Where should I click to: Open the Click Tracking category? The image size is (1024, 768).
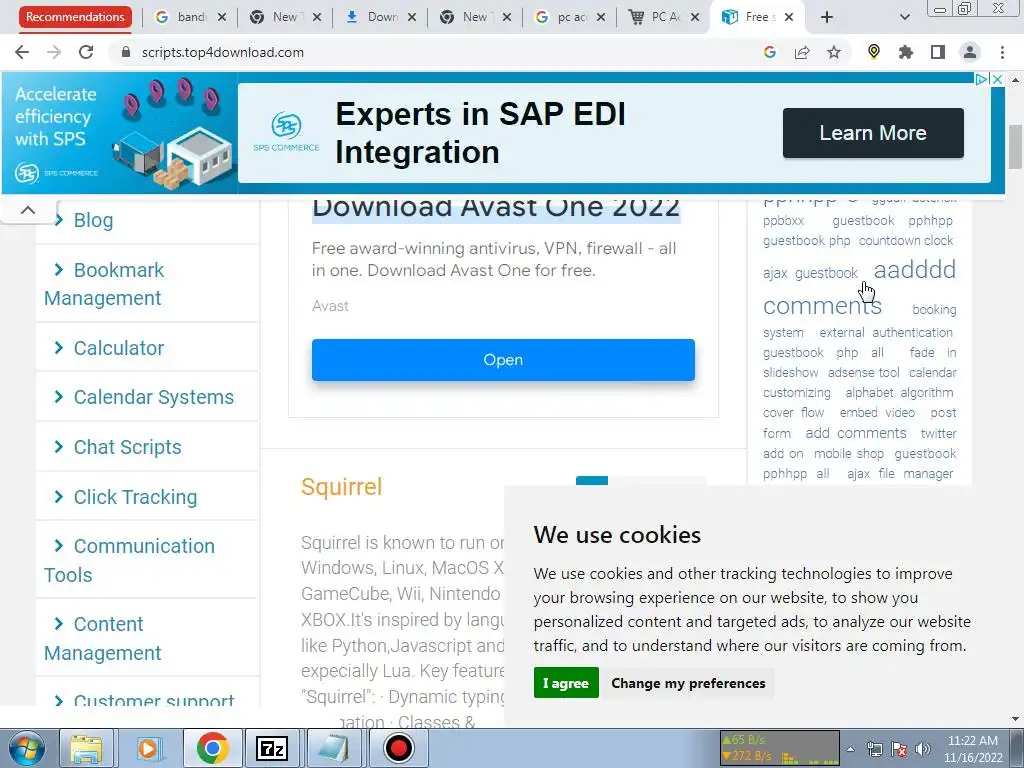coord(135,497)
